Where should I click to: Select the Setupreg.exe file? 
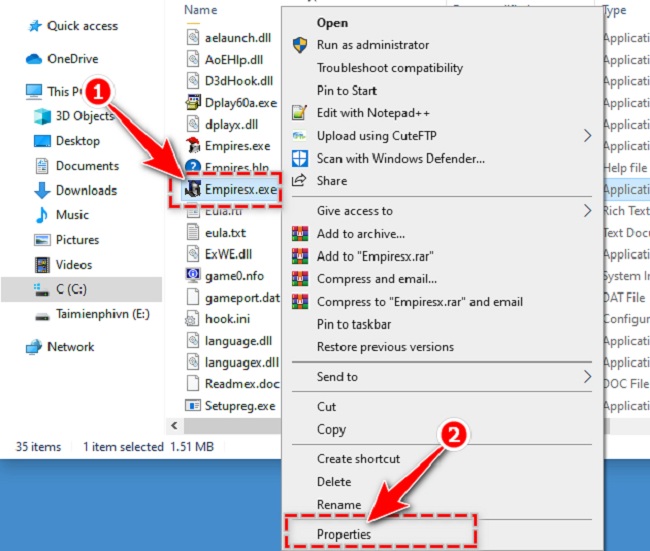point(239,405)
